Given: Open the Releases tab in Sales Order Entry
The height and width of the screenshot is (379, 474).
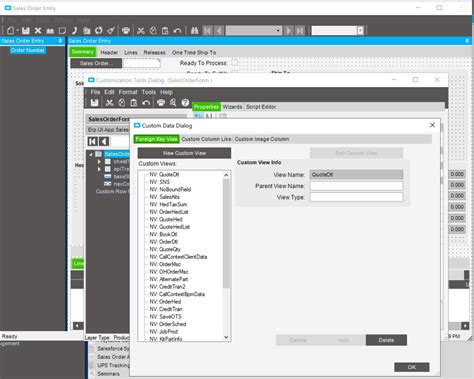Looking at the screenshot, I should [x=154, y=52].
